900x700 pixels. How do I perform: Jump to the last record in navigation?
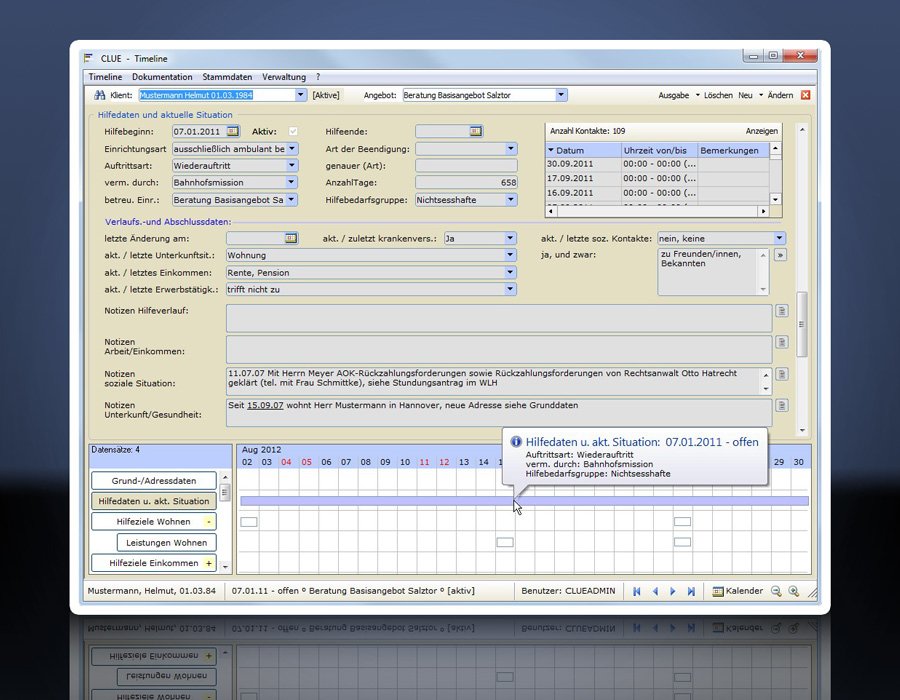pos(691,591)
